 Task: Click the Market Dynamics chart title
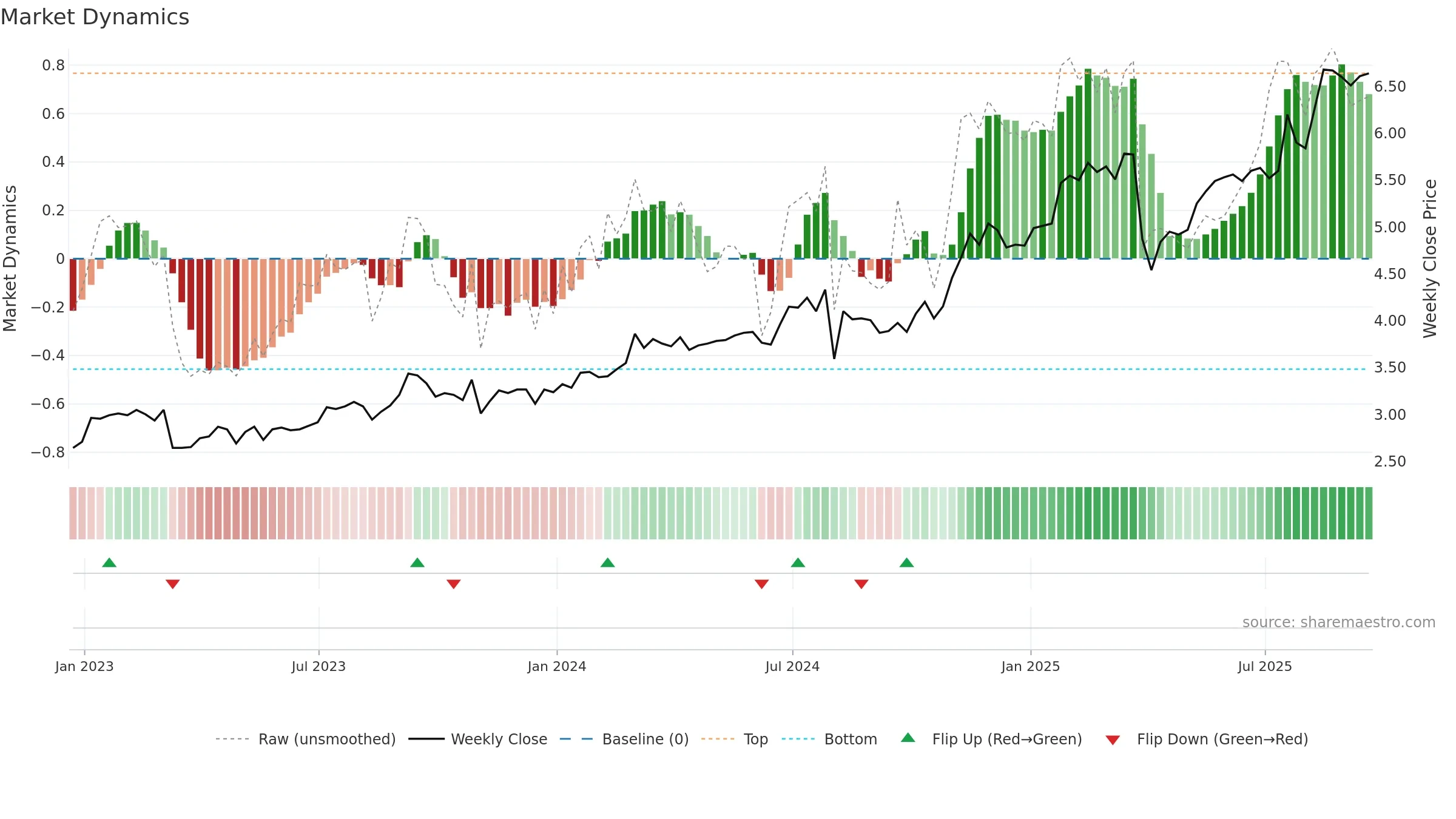(95, 17)
